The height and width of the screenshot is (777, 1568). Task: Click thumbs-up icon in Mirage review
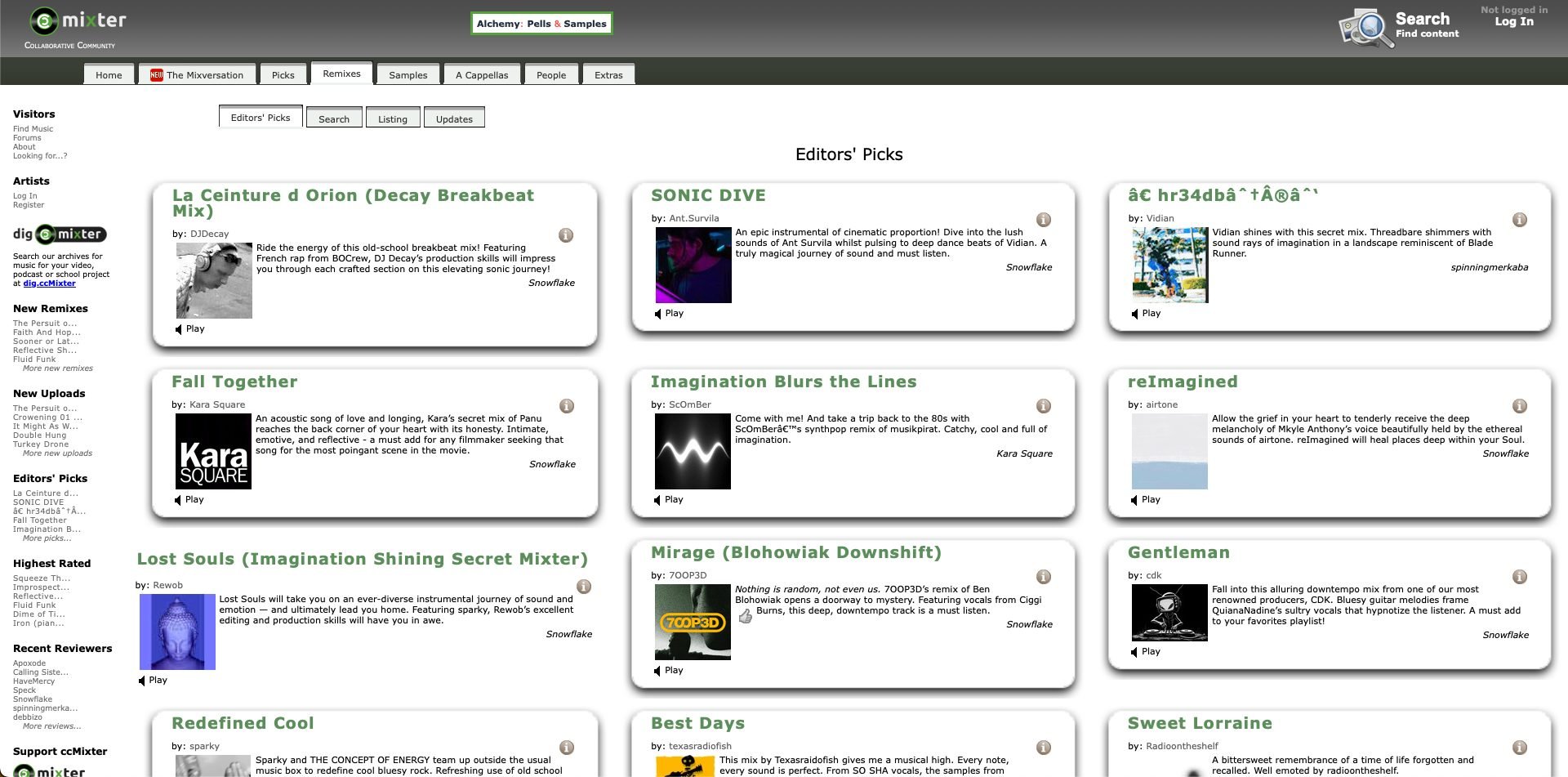point(745,616)
